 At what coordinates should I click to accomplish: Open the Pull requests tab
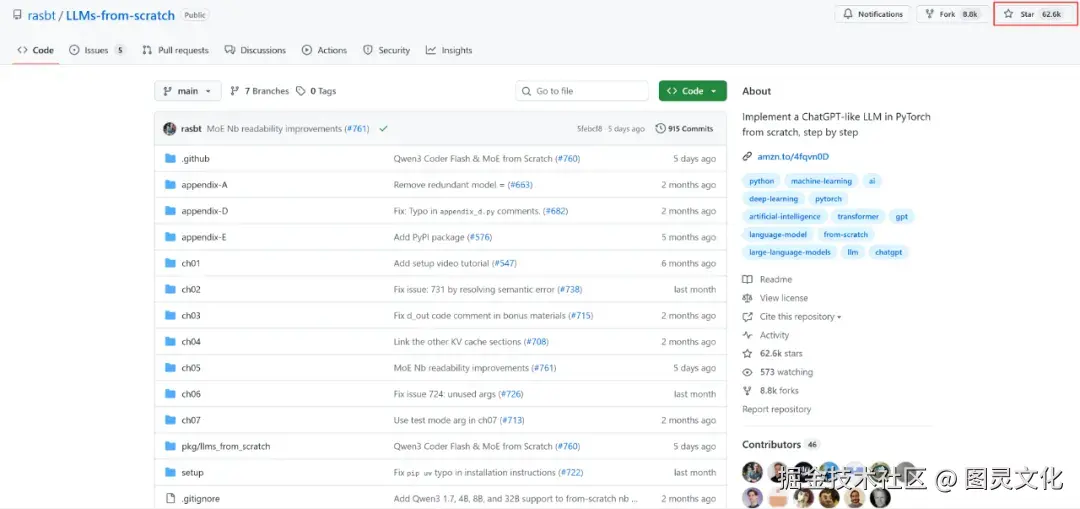pyautogui.click(x=175, y=50)
